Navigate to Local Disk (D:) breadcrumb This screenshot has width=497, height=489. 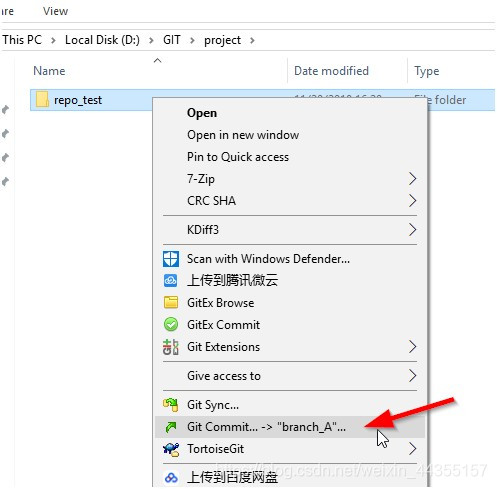tap(102, 40)
